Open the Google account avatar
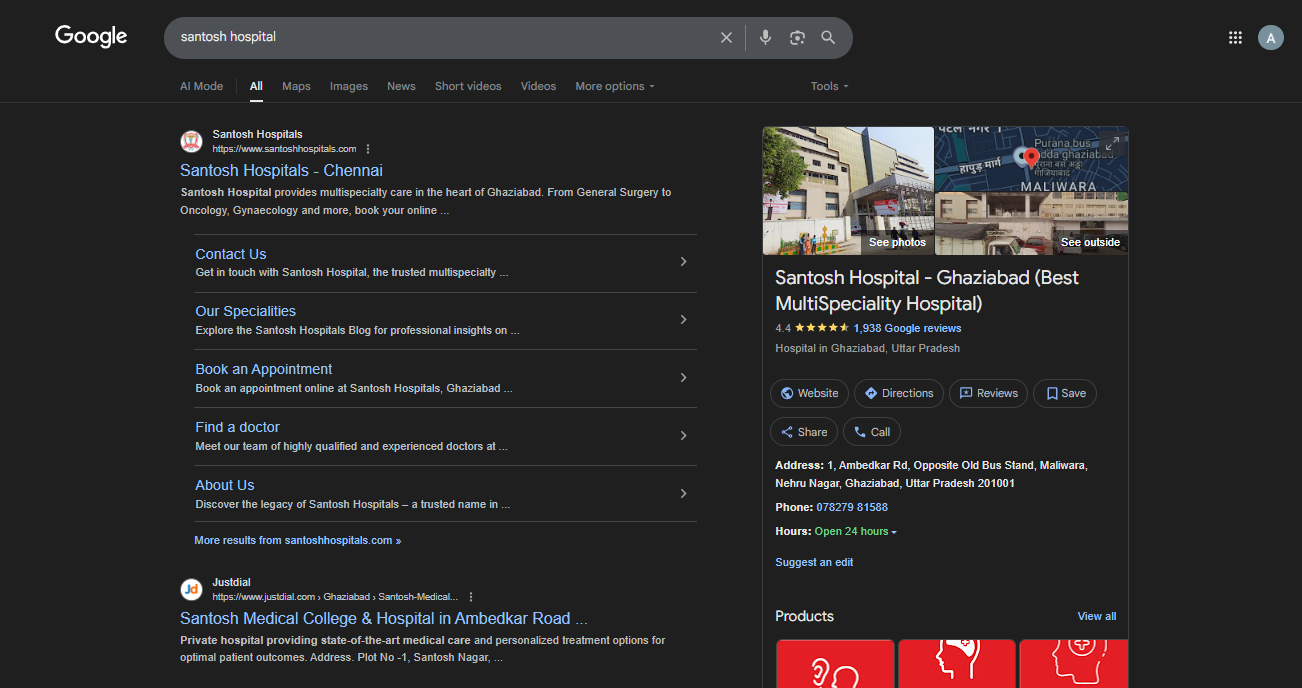Image resolution: width=1302 pixels, height=688 pixels. click(1270, 38)
